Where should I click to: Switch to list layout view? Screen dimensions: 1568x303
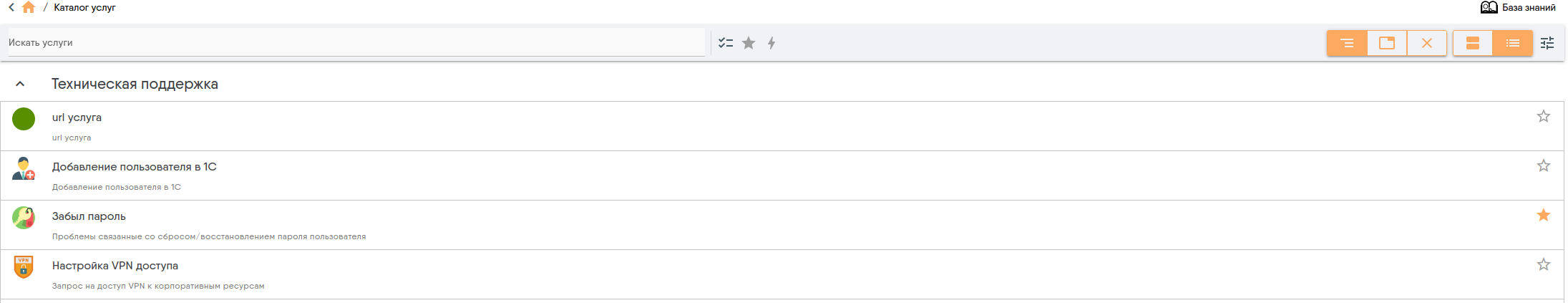[x=1513, y=43]
